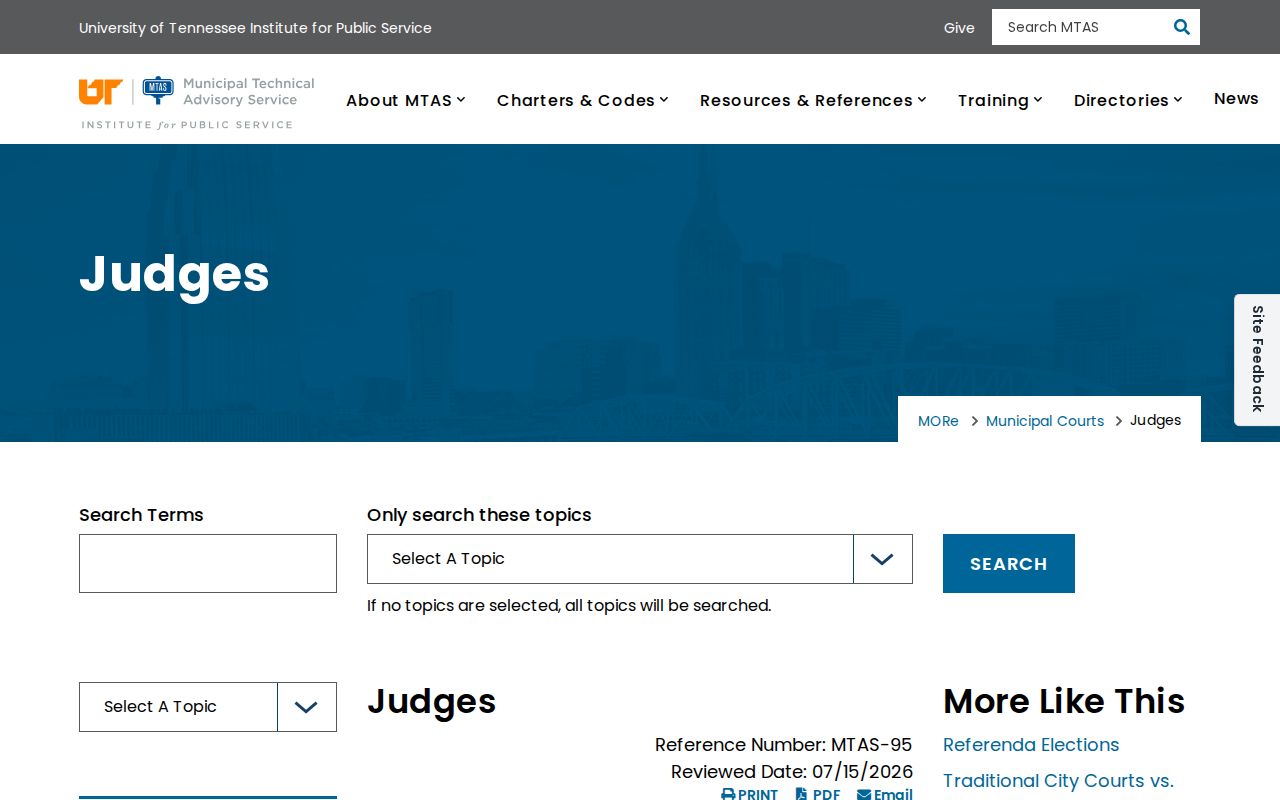Open the UT MTAS logo homepage

pyautogui.click(x=197, y=103)
